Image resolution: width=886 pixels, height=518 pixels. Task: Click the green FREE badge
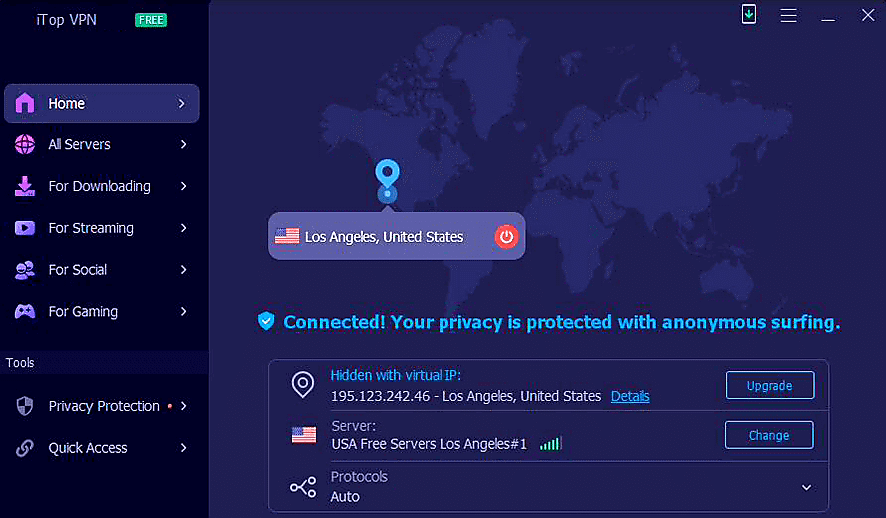[x=151, y=20]
